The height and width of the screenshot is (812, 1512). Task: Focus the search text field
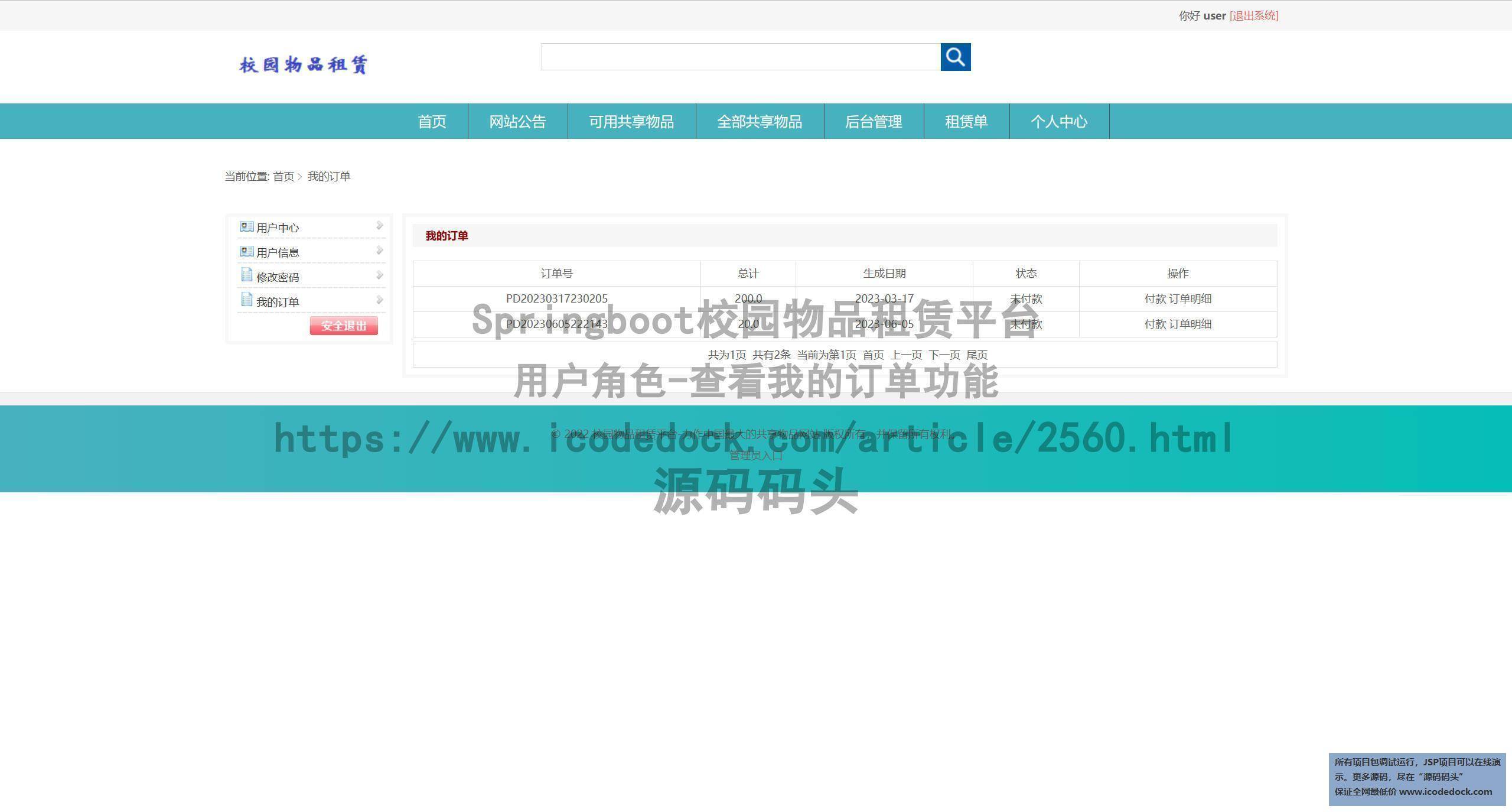(741, 57)
